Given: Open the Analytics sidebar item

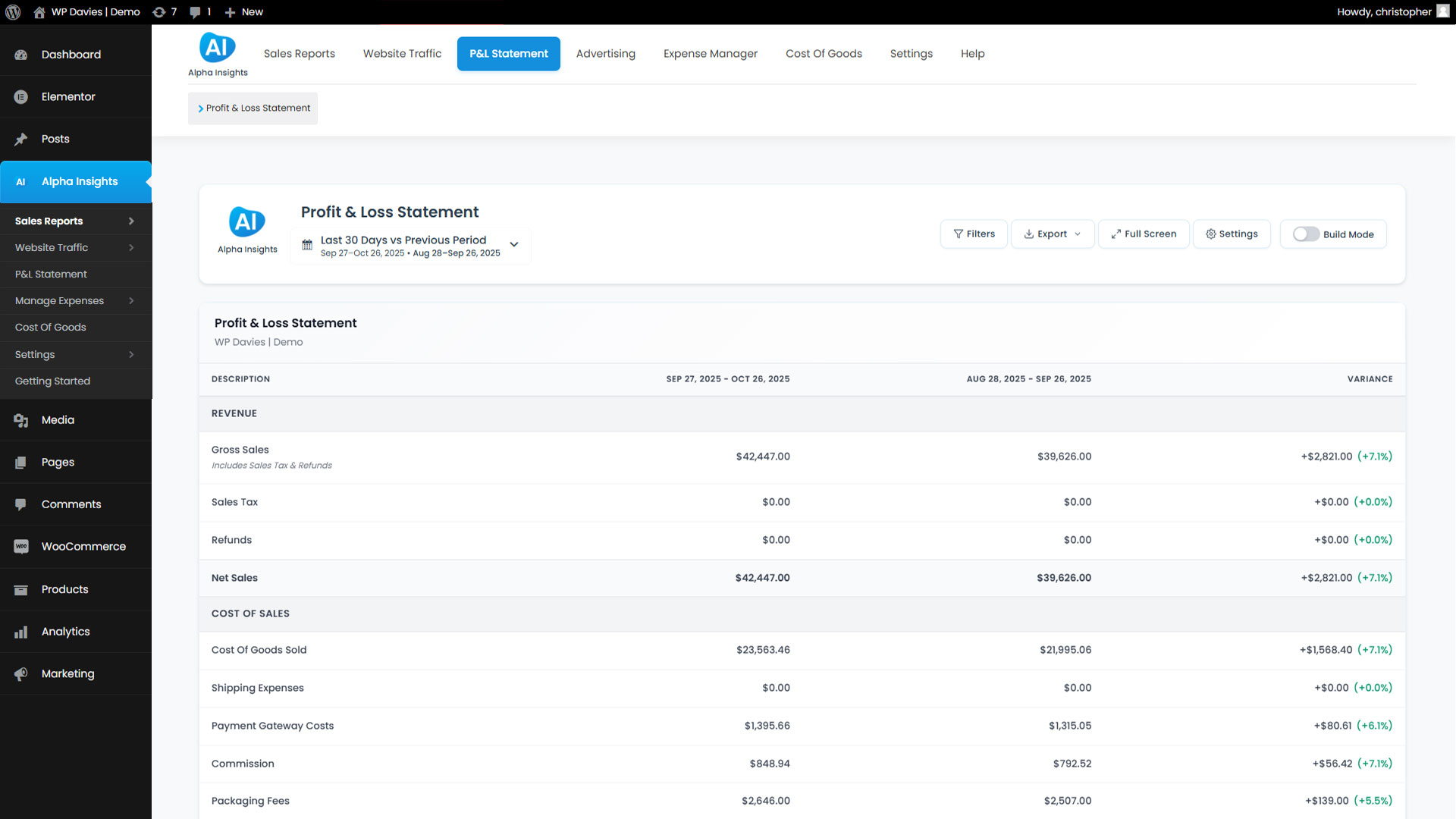Looking at the screenshot, I should [x=65, y=632].
